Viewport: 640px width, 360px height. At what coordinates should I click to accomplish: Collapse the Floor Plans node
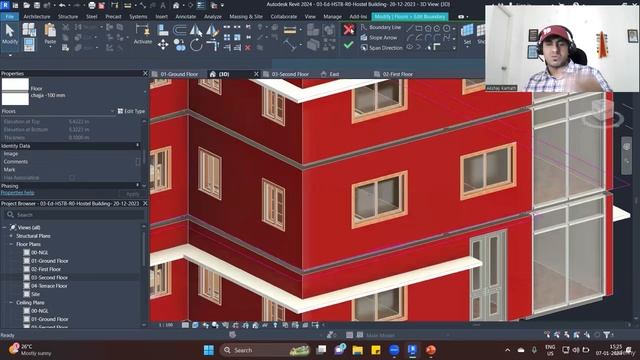[x=11, y=244]
